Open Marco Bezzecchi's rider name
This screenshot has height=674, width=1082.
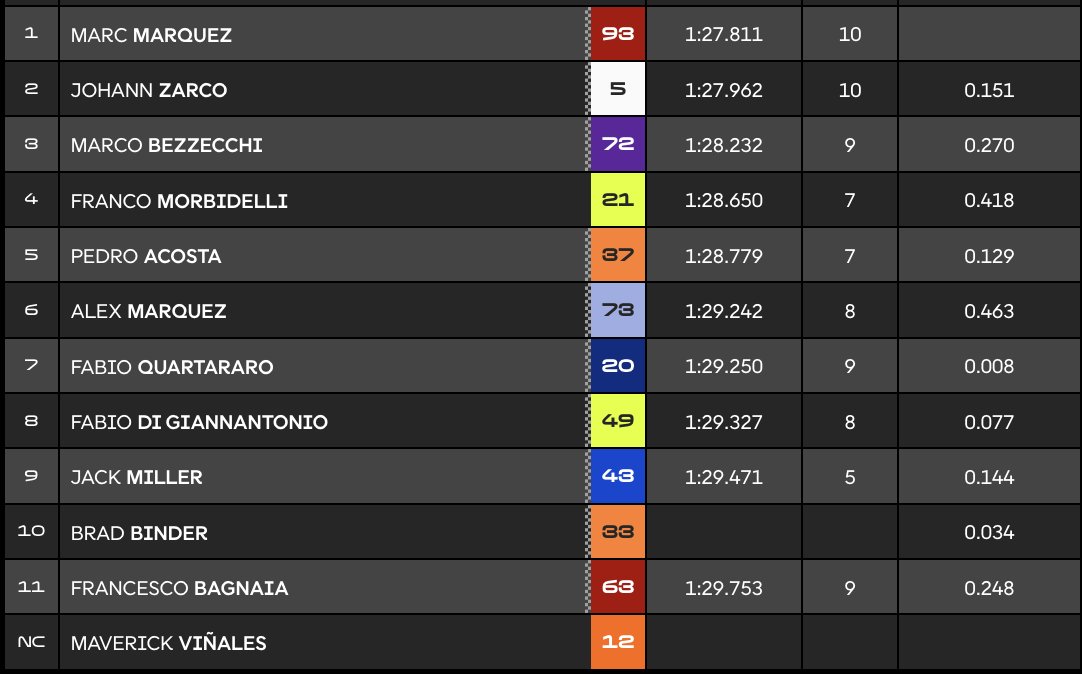pos(167,145)
